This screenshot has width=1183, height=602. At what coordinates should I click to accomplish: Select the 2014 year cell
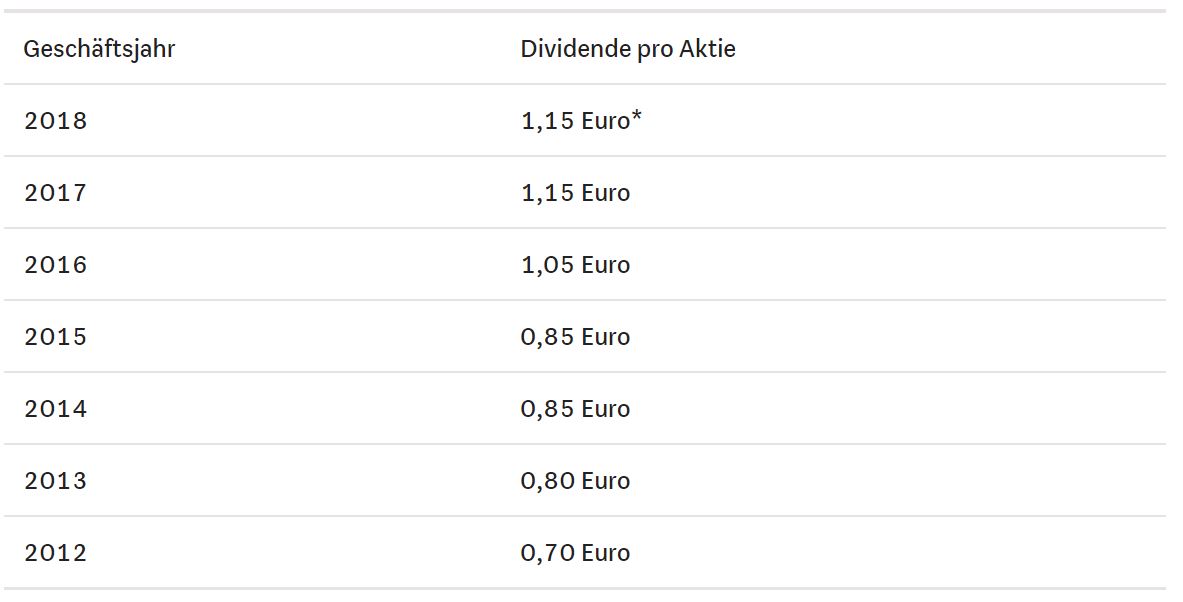click(56, 409)
